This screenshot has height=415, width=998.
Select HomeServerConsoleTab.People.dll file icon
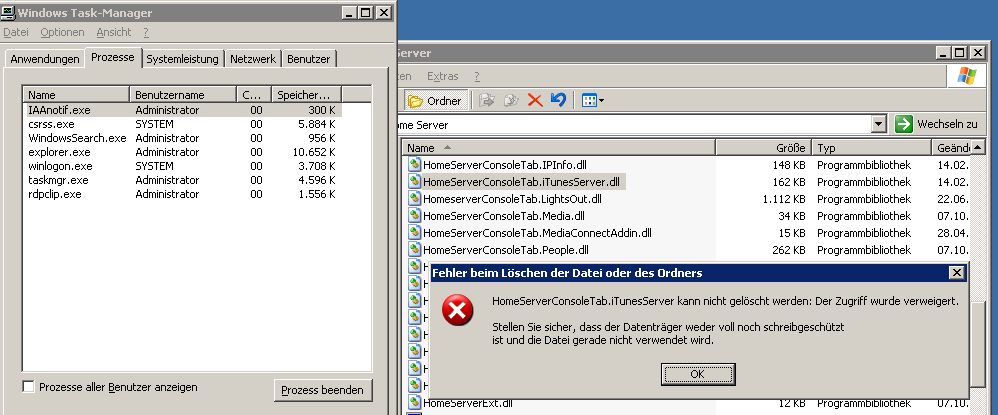tap(414, 250)
